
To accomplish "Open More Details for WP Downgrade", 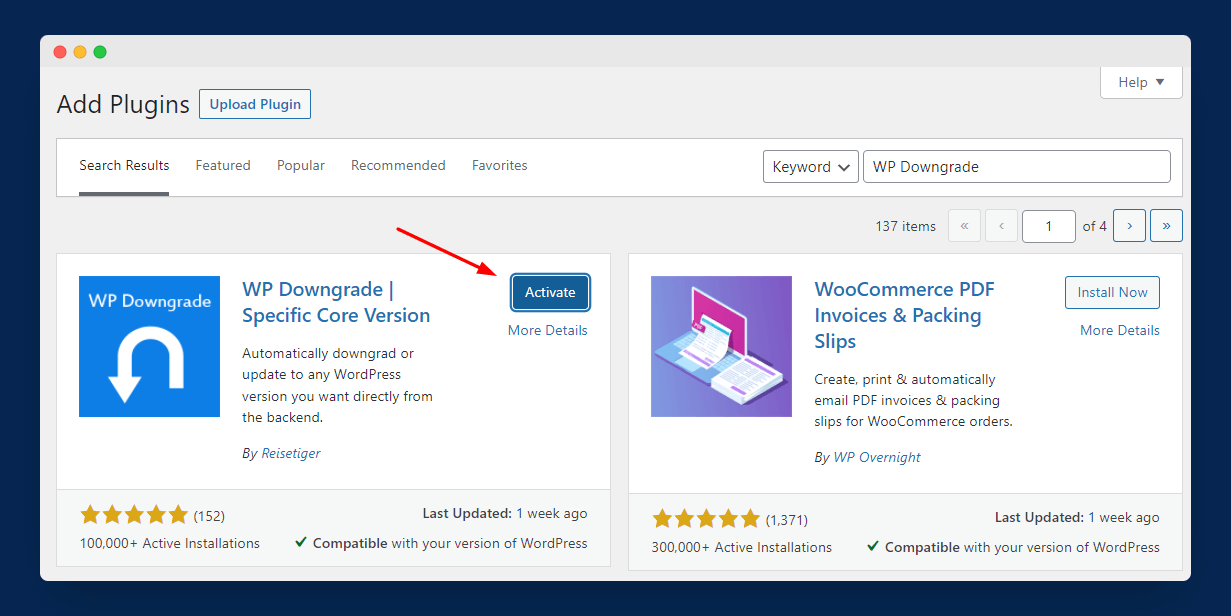I will (x=547, y=330).
